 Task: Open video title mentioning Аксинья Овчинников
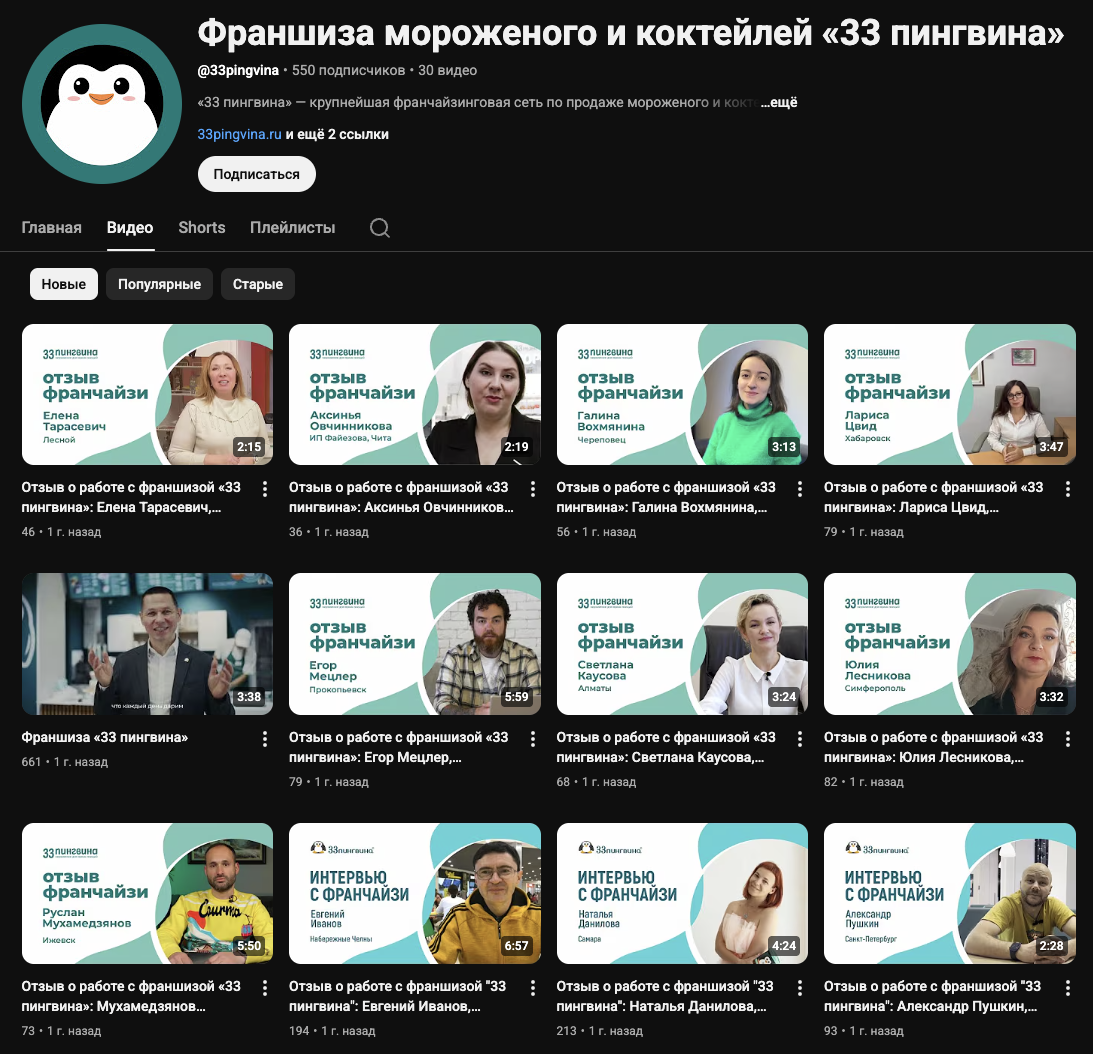[401, 497]
